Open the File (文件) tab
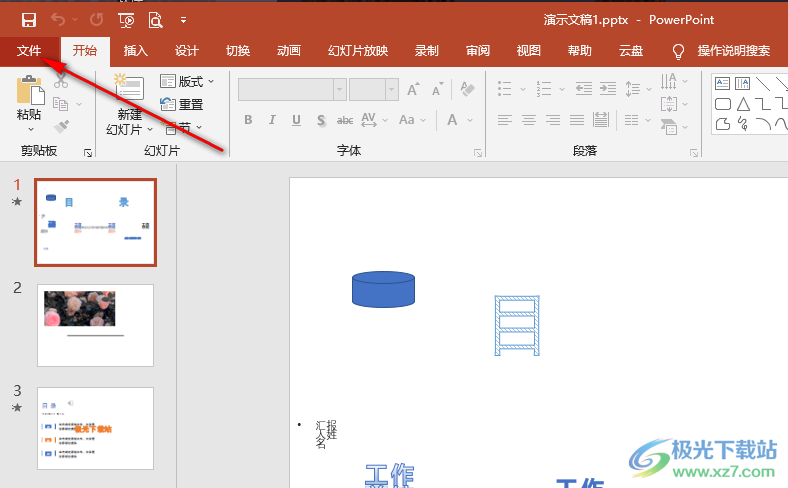 point(29,51)
